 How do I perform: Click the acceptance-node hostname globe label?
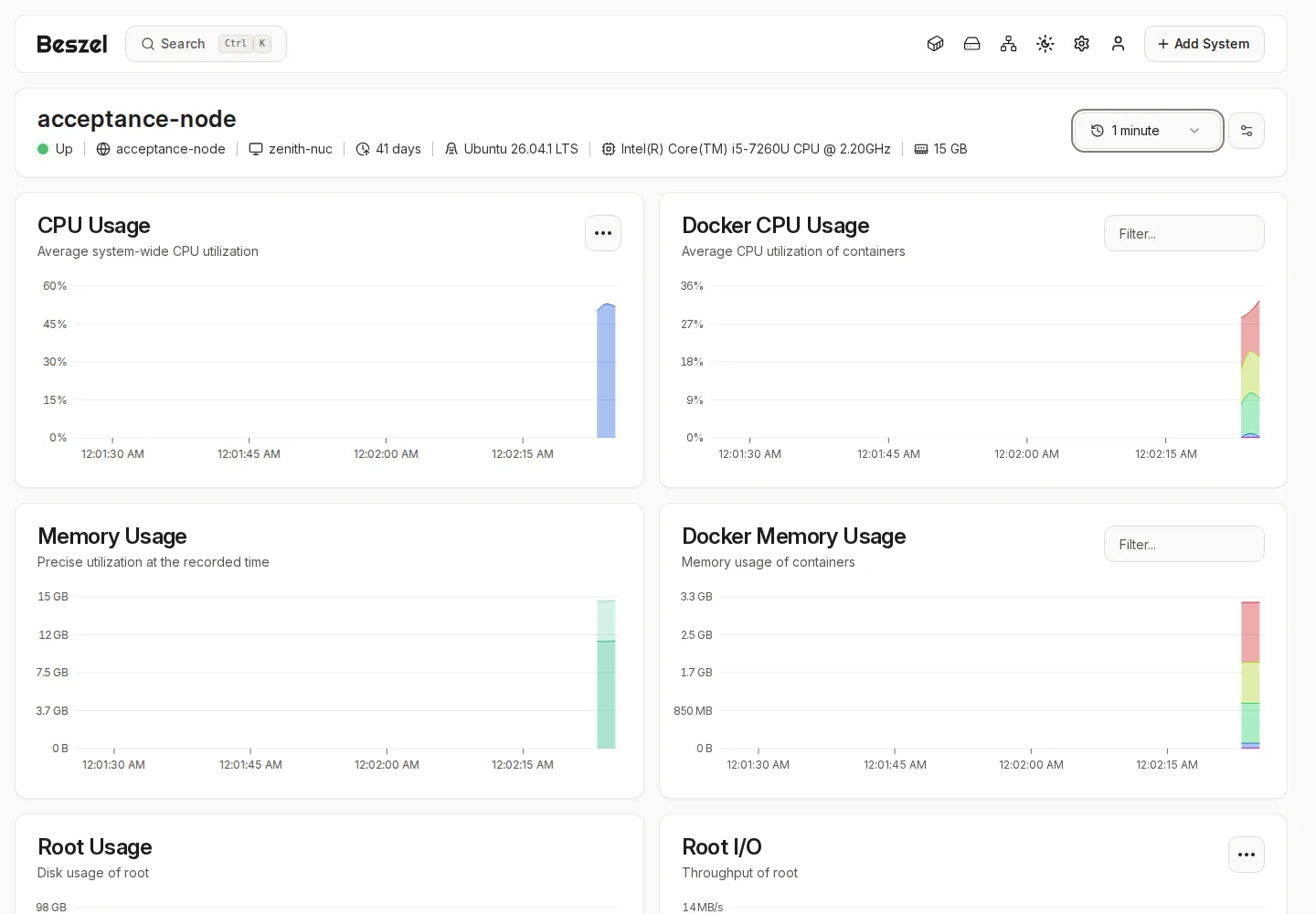point(161,149)
